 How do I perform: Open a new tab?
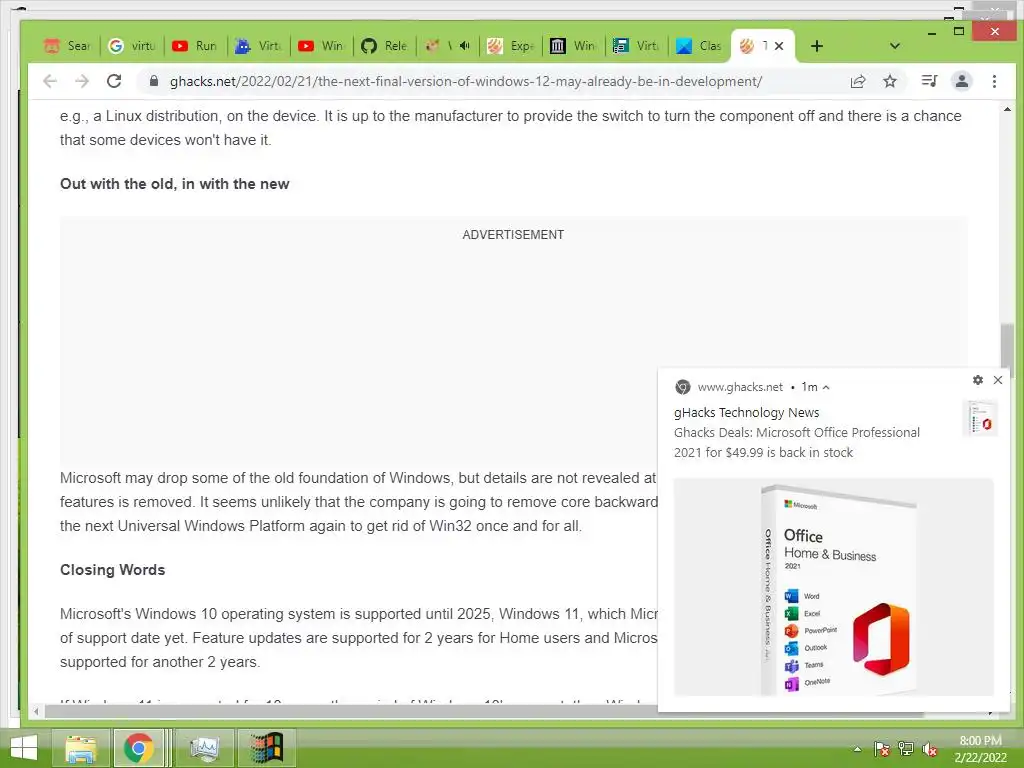point(816,46)
